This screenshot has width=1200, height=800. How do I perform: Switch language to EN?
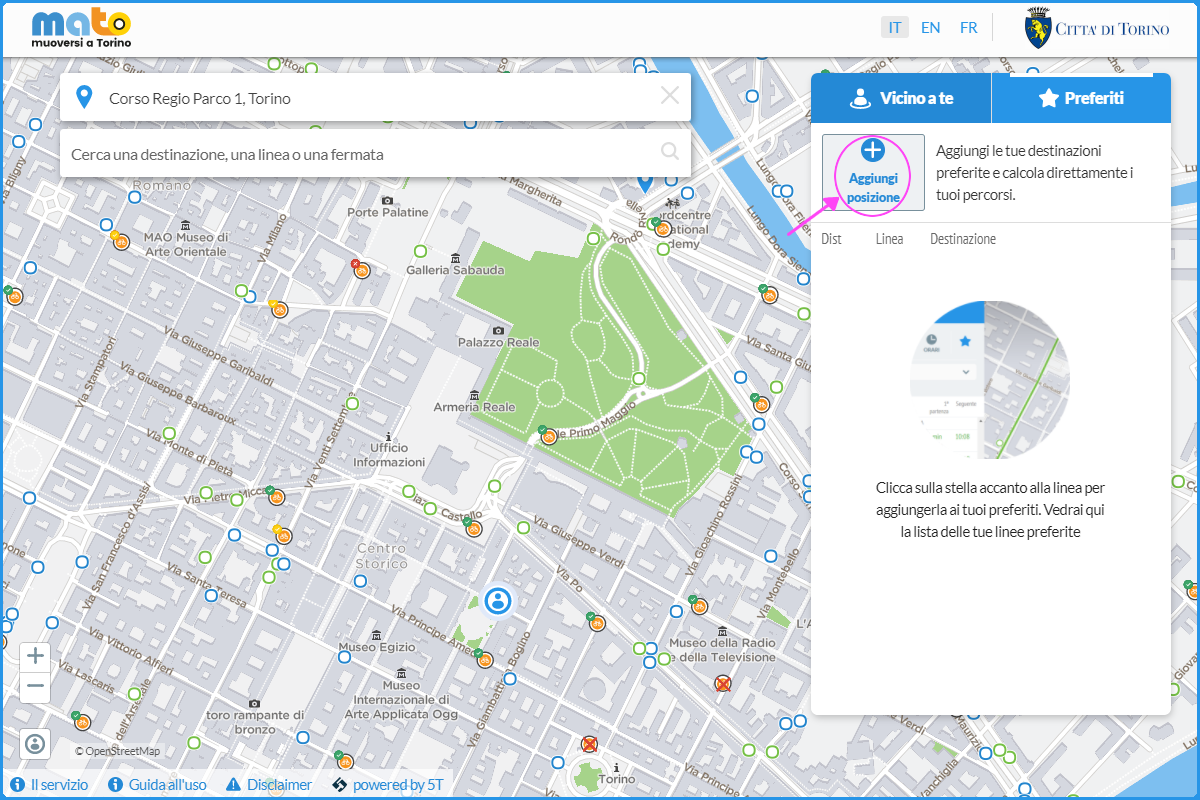point(931,28)
